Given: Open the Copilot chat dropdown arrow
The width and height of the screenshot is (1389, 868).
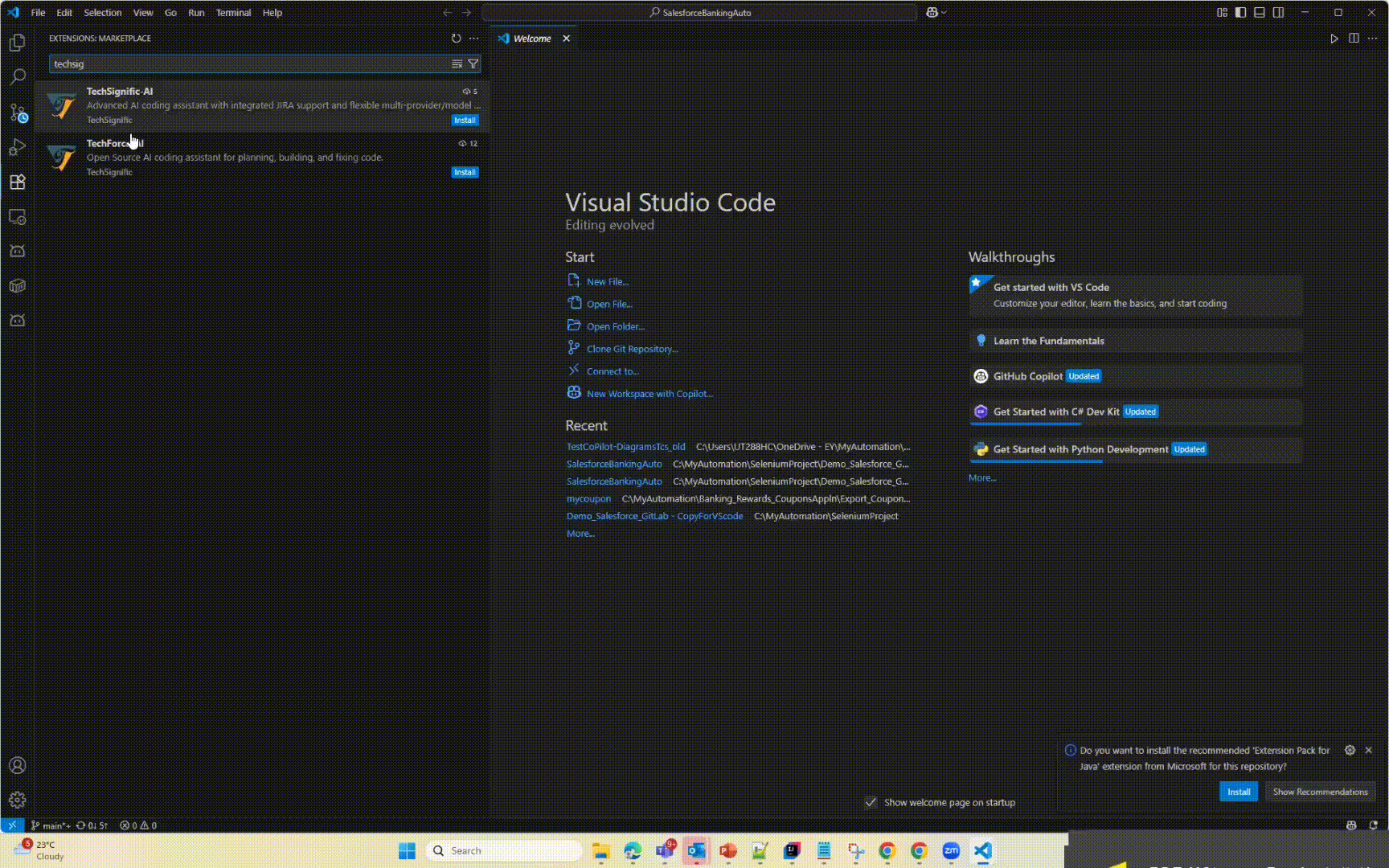Looking at the screenshot, I should [x=944, y=12].
